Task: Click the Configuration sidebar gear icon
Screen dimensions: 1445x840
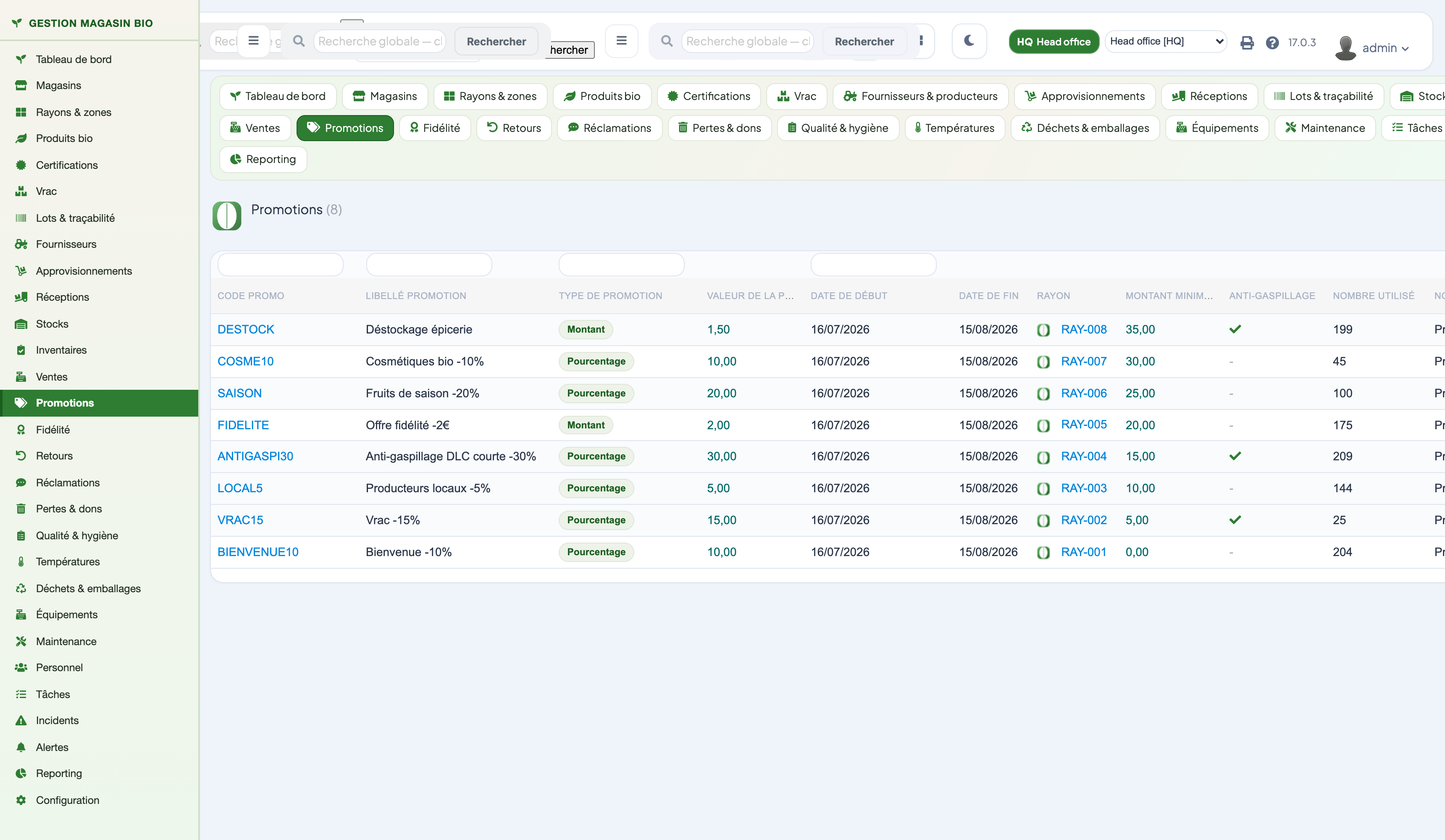Action: click(x=21, y=800)
